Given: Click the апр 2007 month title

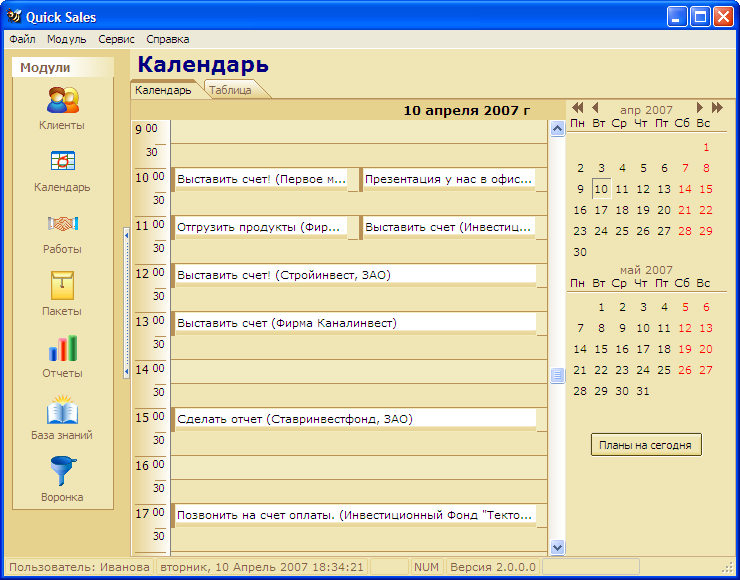Looking at the screenshot, I should coord(646,110).
